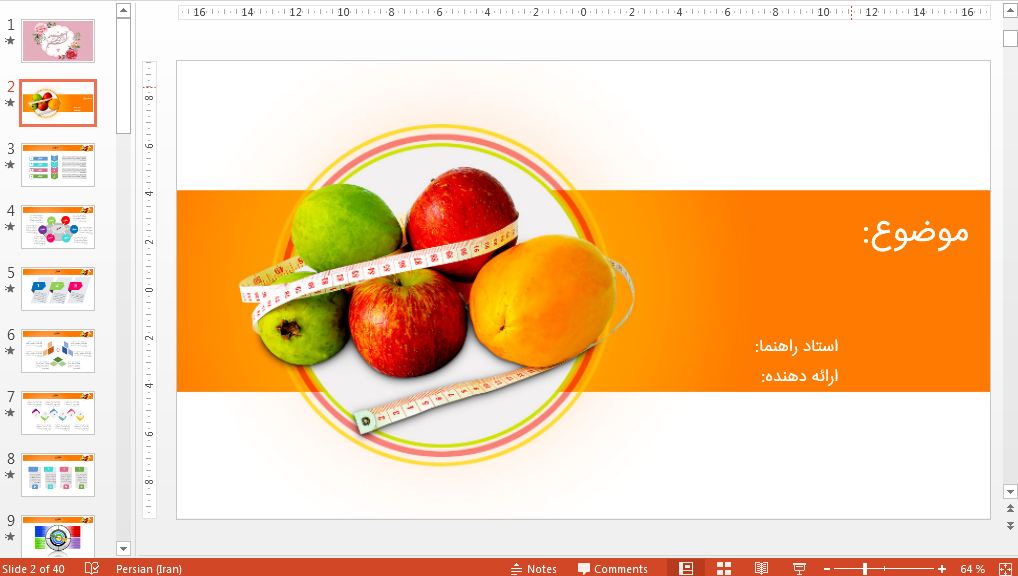Click the spell check icon in status bar
Image resolution: width=1018 pixels, height=576 pixels.
92,568
